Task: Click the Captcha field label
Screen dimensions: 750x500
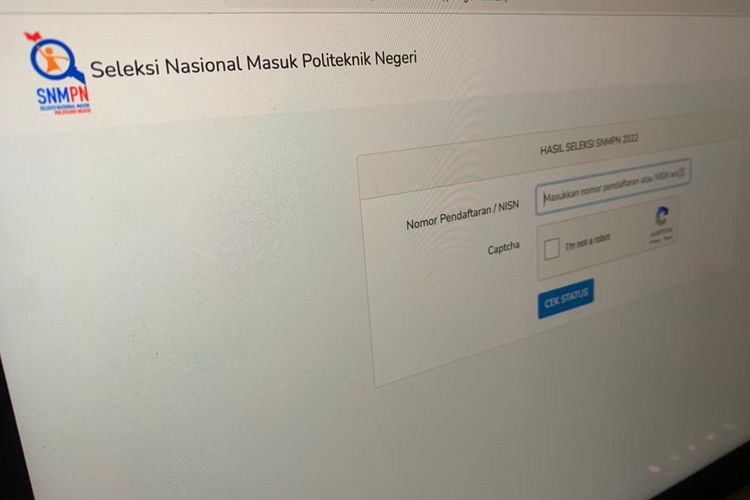Action: [x=503, y=248]
